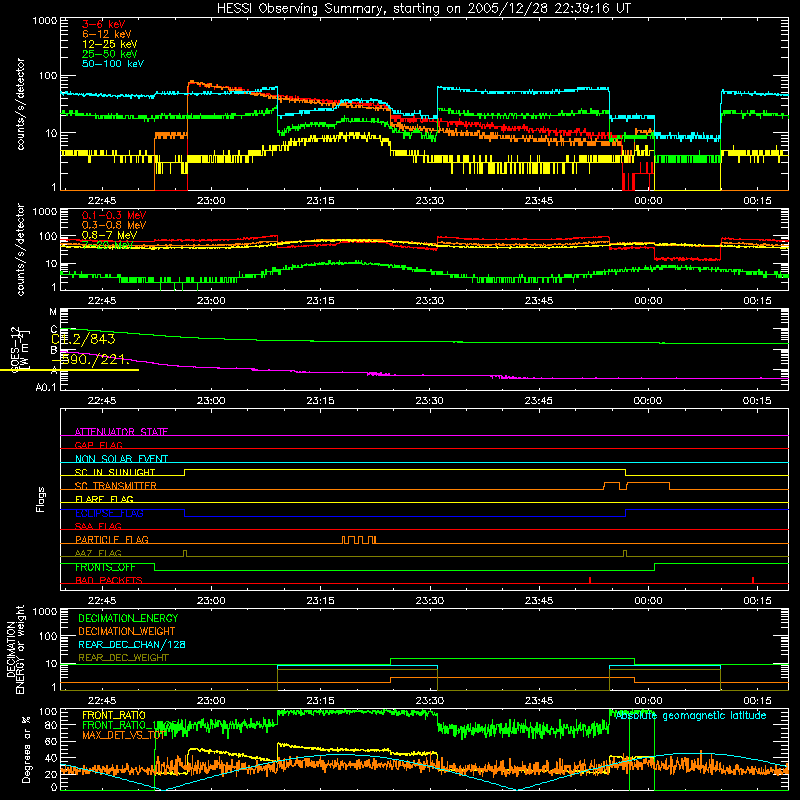Click the first BAD_PACKETS red spike before 00:00

[590, 580]
